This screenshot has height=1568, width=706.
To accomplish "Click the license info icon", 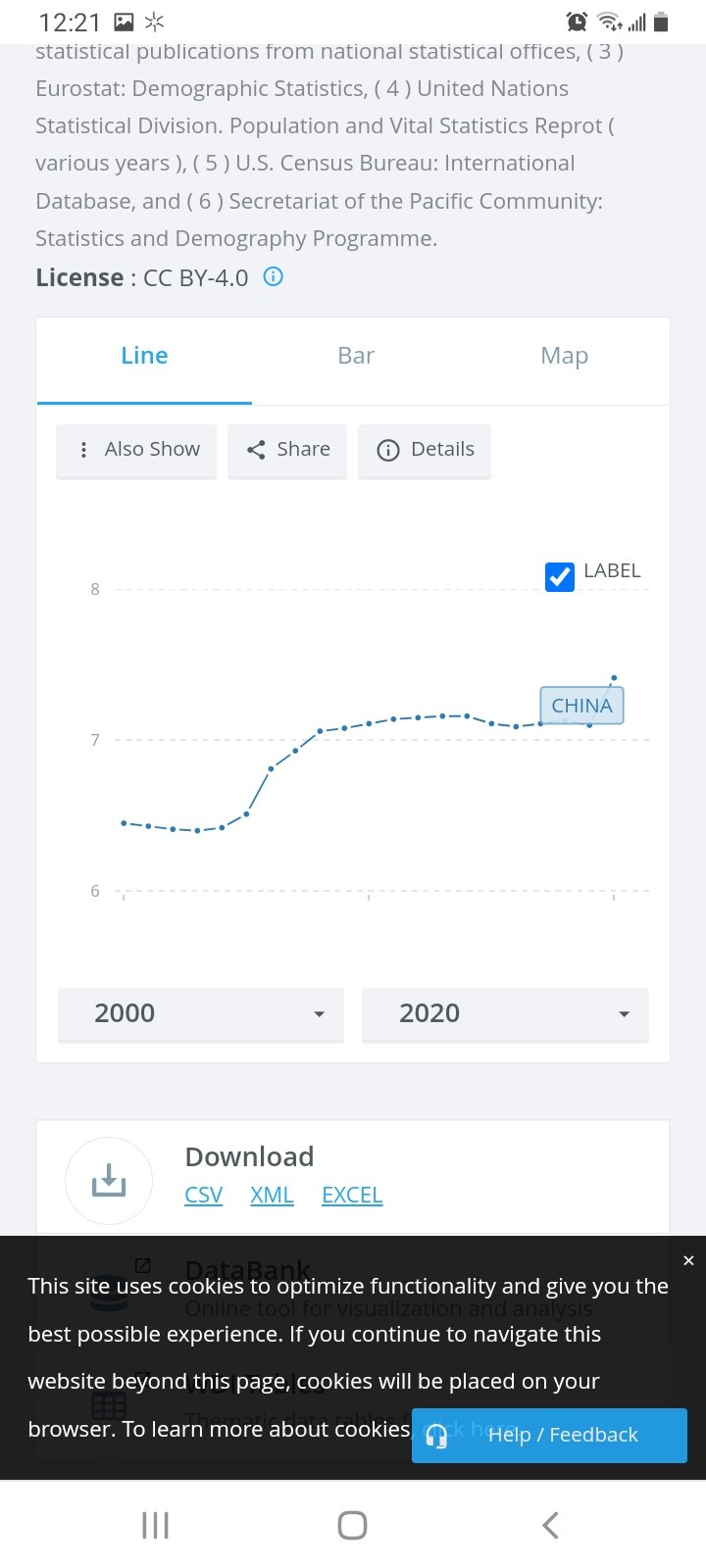I will tap(274, 277).
